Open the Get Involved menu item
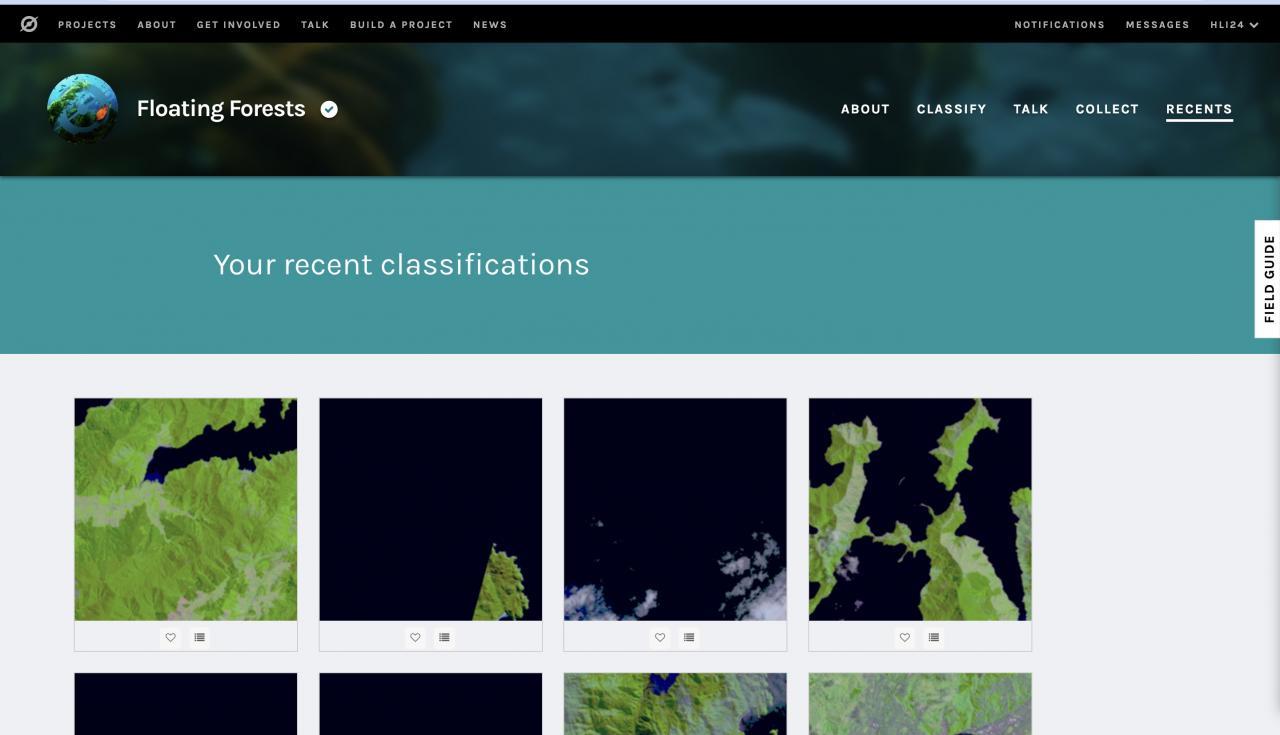The image size is (1280, 735). (238, 24)
